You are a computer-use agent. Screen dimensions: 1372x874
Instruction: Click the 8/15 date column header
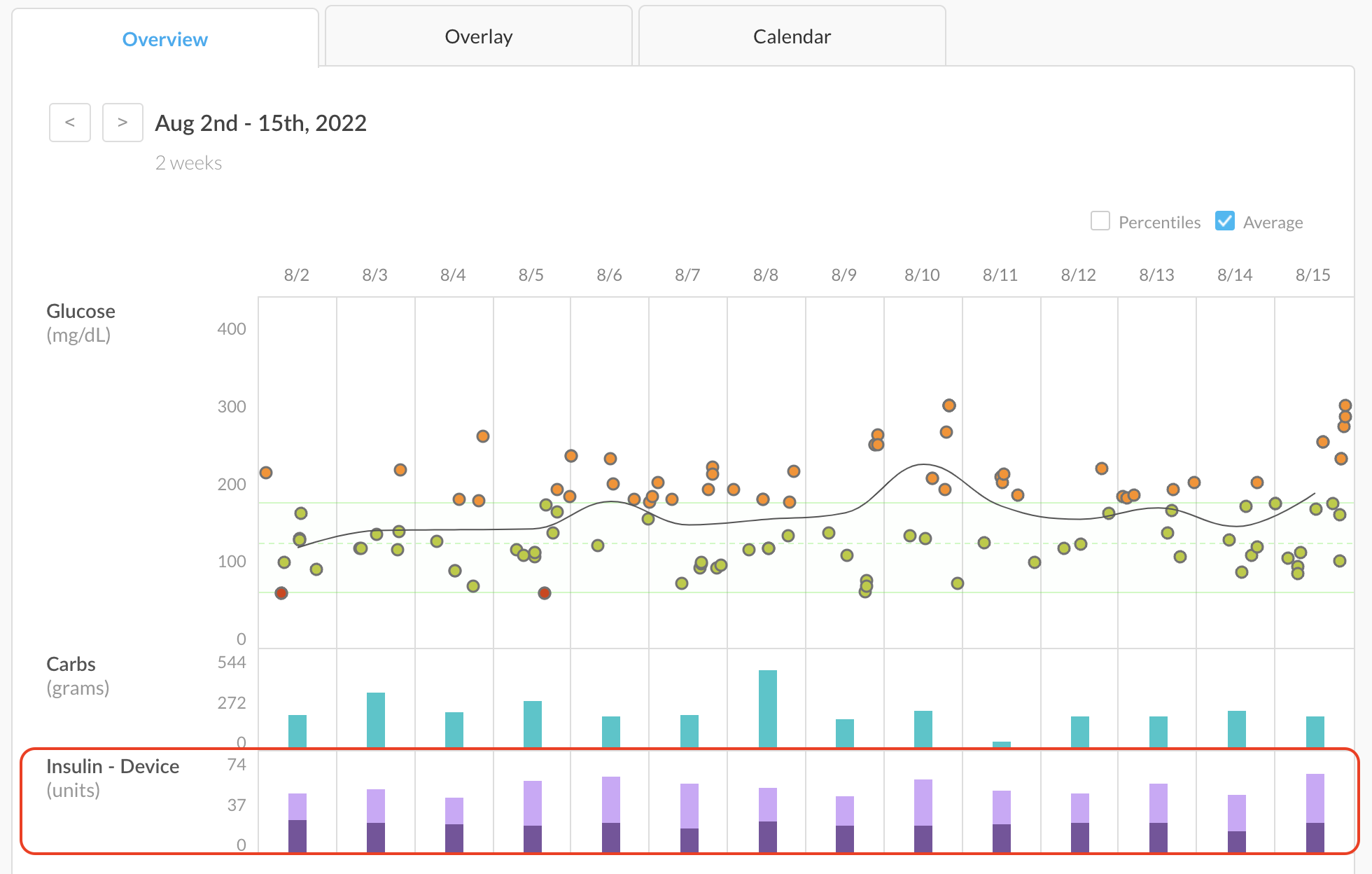pyautogui.click(x=1313, y=275)
